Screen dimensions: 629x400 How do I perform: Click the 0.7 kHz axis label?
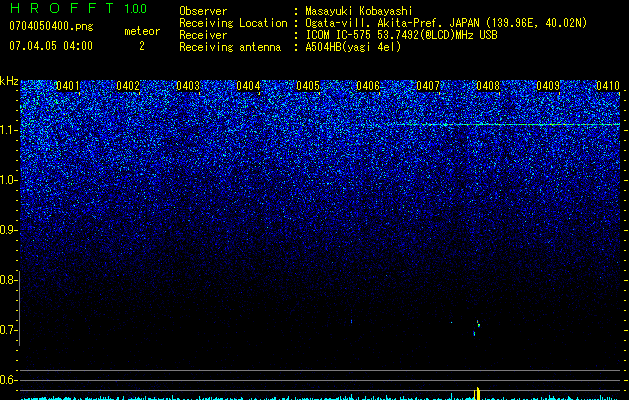(8, 330)
